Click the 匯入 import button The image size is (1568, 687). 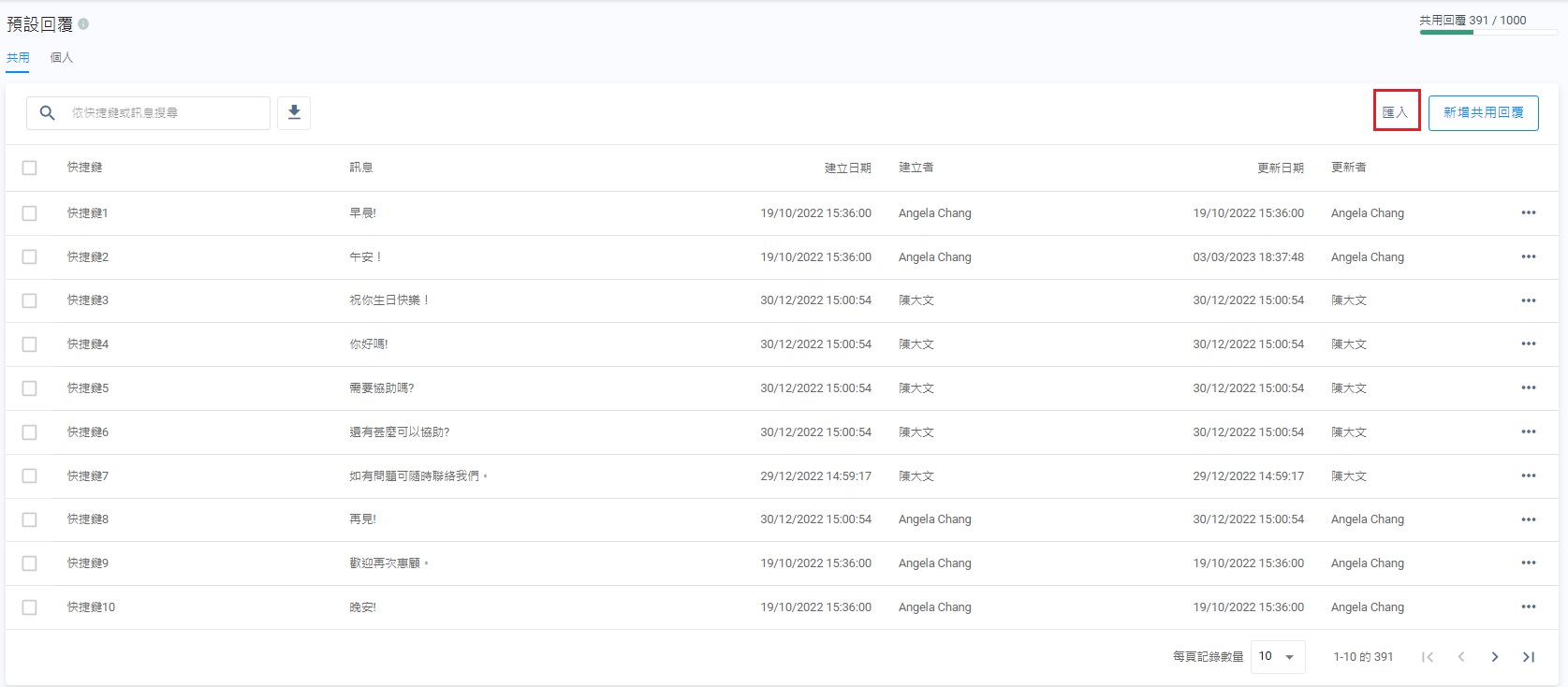[1396, 112]
